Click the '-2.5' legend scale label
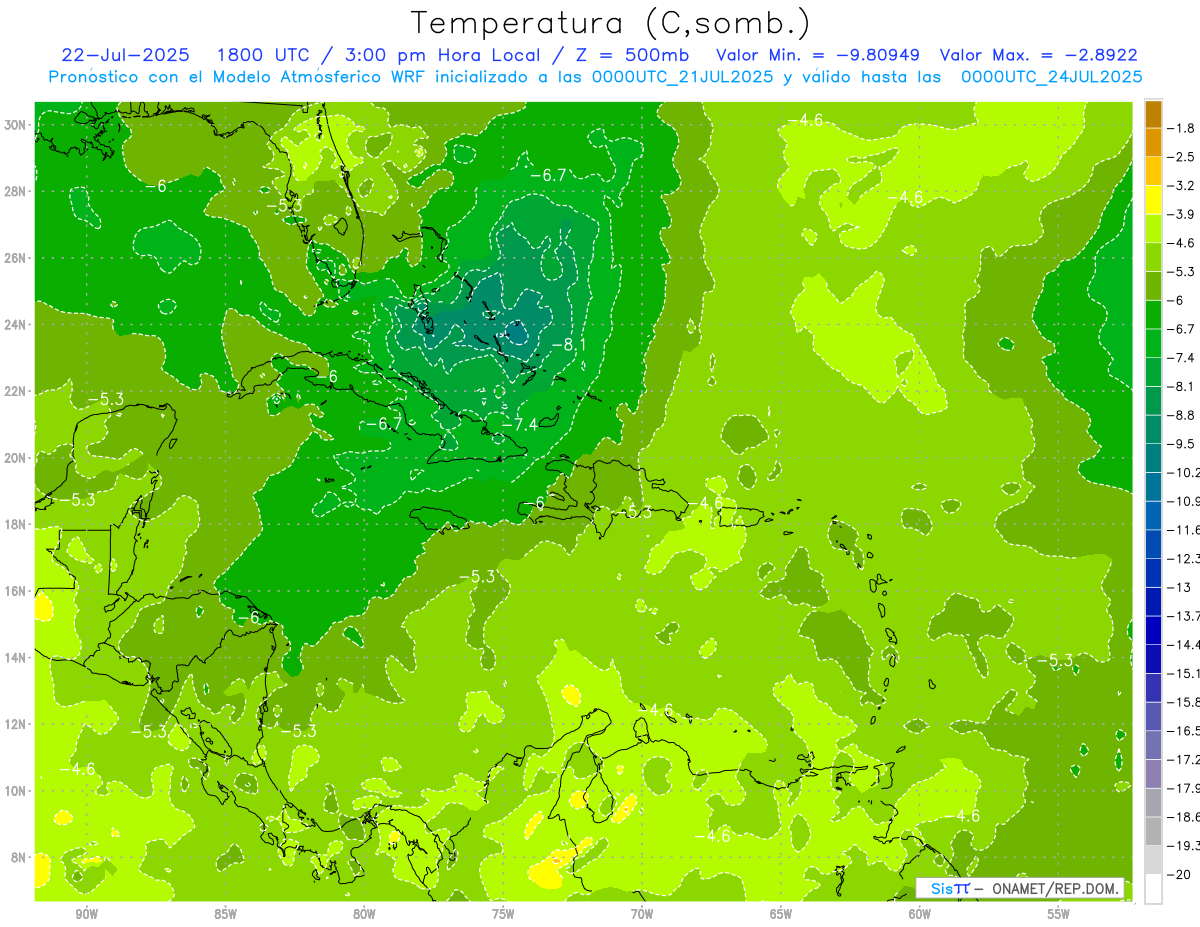1200x927 pixels. 1181,157
